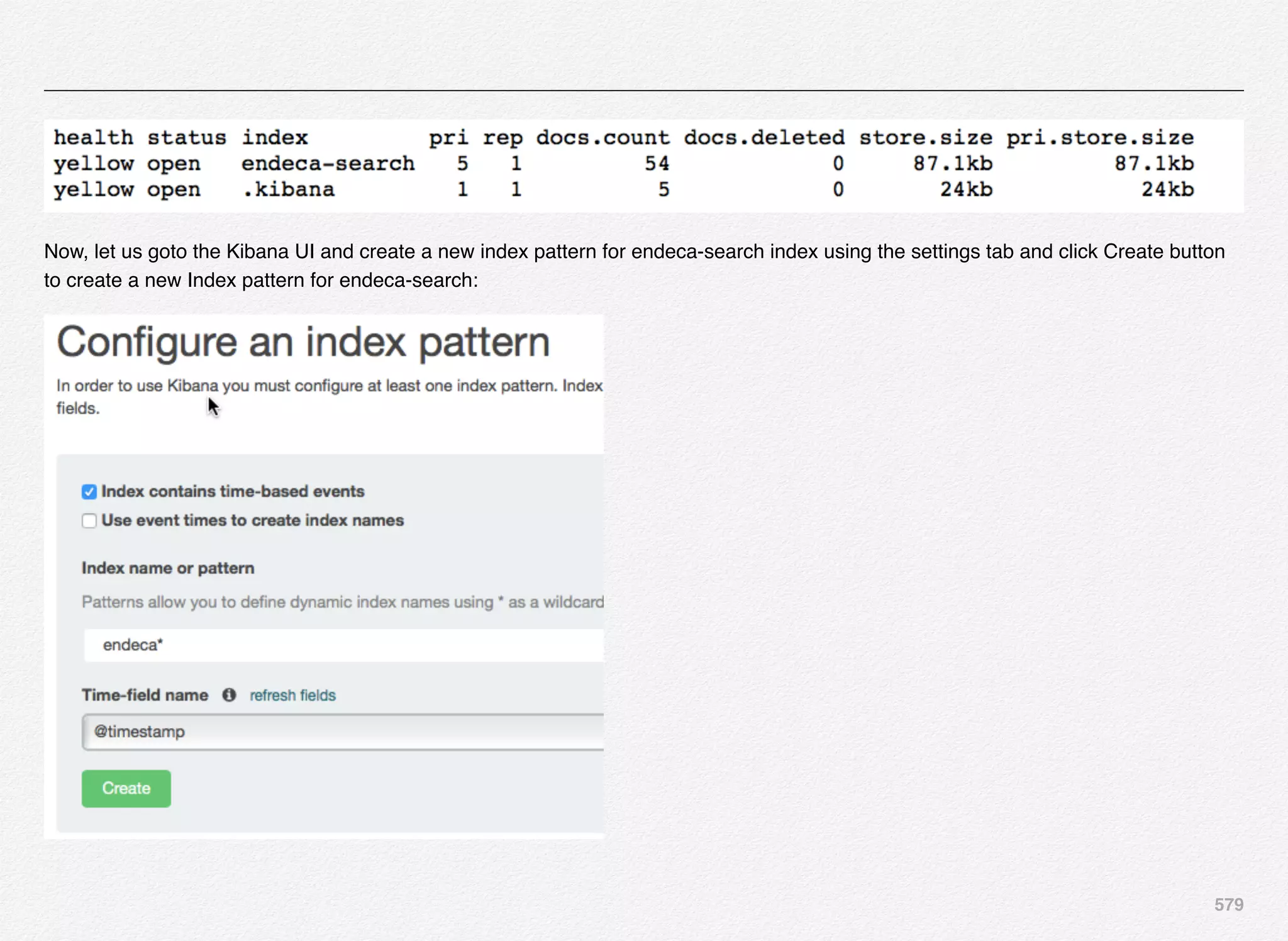Click the health column header

pyautogui.click(x=93, y=138)
